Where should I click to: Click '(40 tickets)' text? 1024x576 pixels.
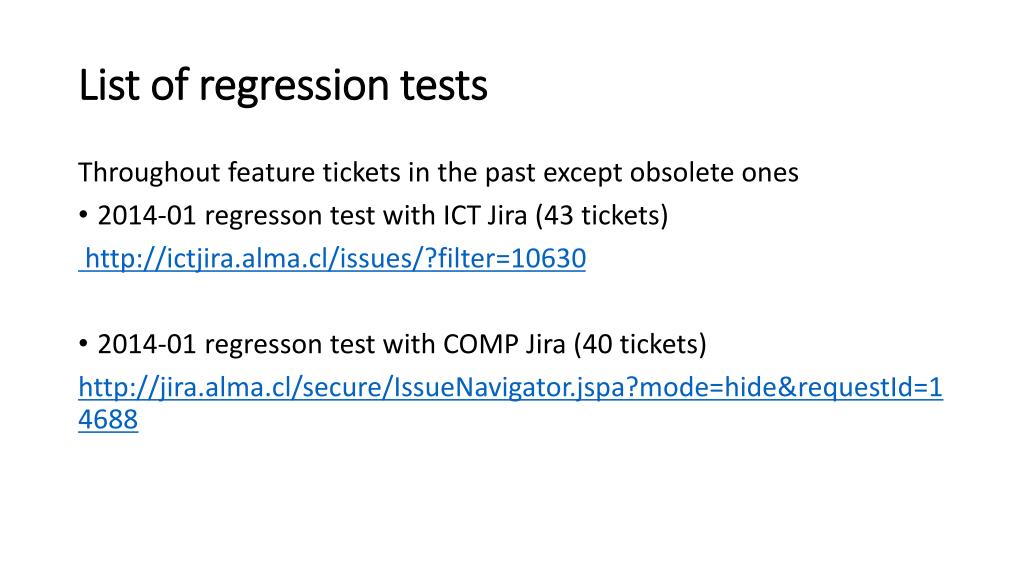pos(640,344)
